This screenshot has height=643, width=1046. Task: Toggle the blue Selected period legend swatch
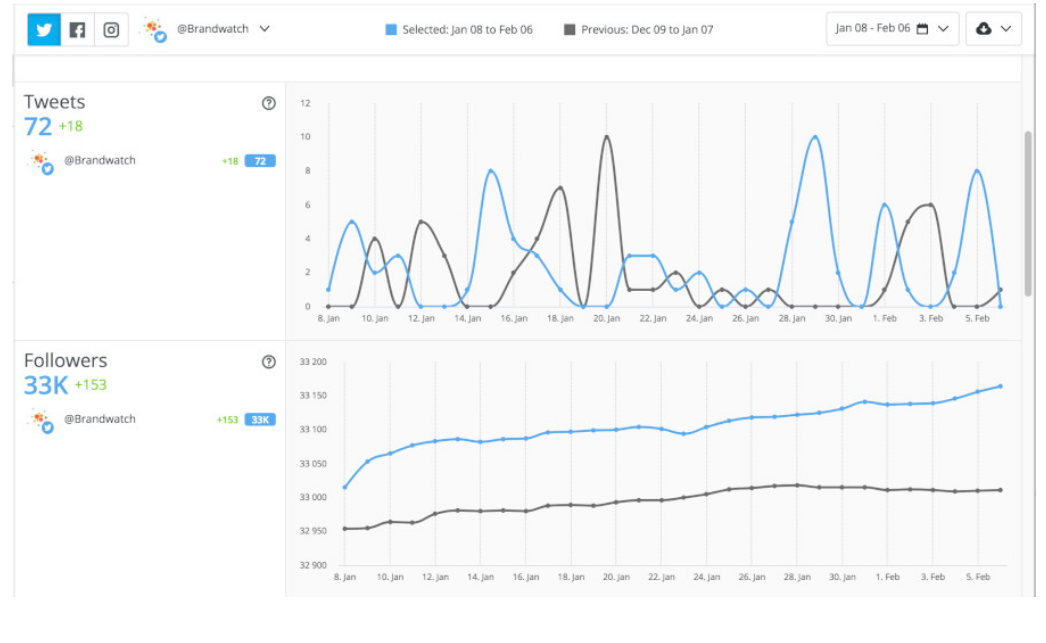pos(389,29)
